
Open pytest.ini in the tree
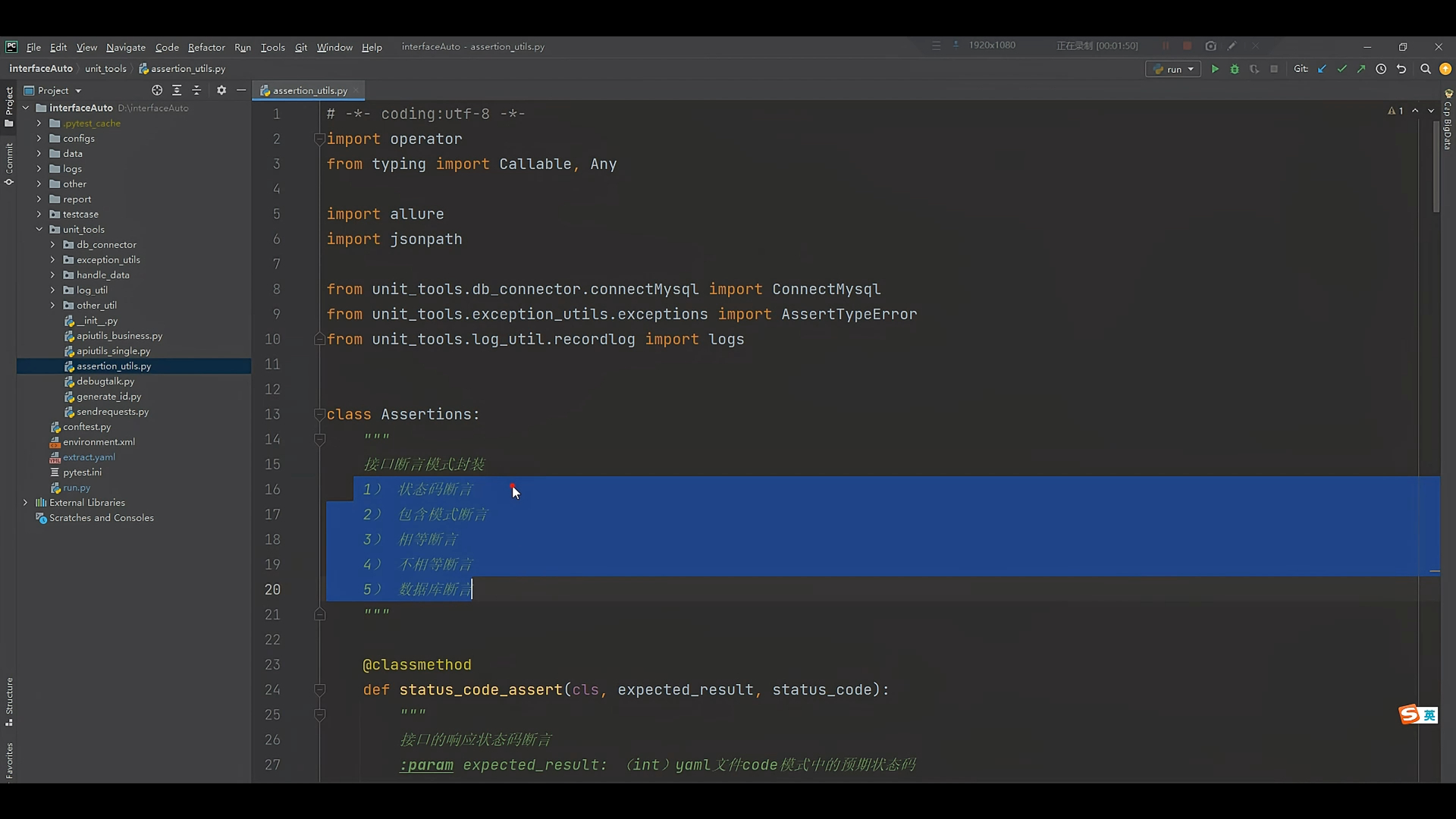click(x=82, y=472)
